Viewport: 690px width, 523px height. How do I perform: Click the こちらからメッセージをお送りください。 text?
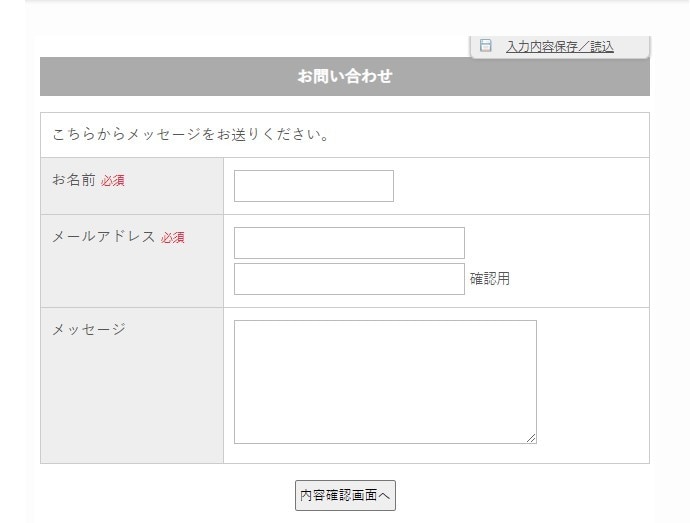191,134
